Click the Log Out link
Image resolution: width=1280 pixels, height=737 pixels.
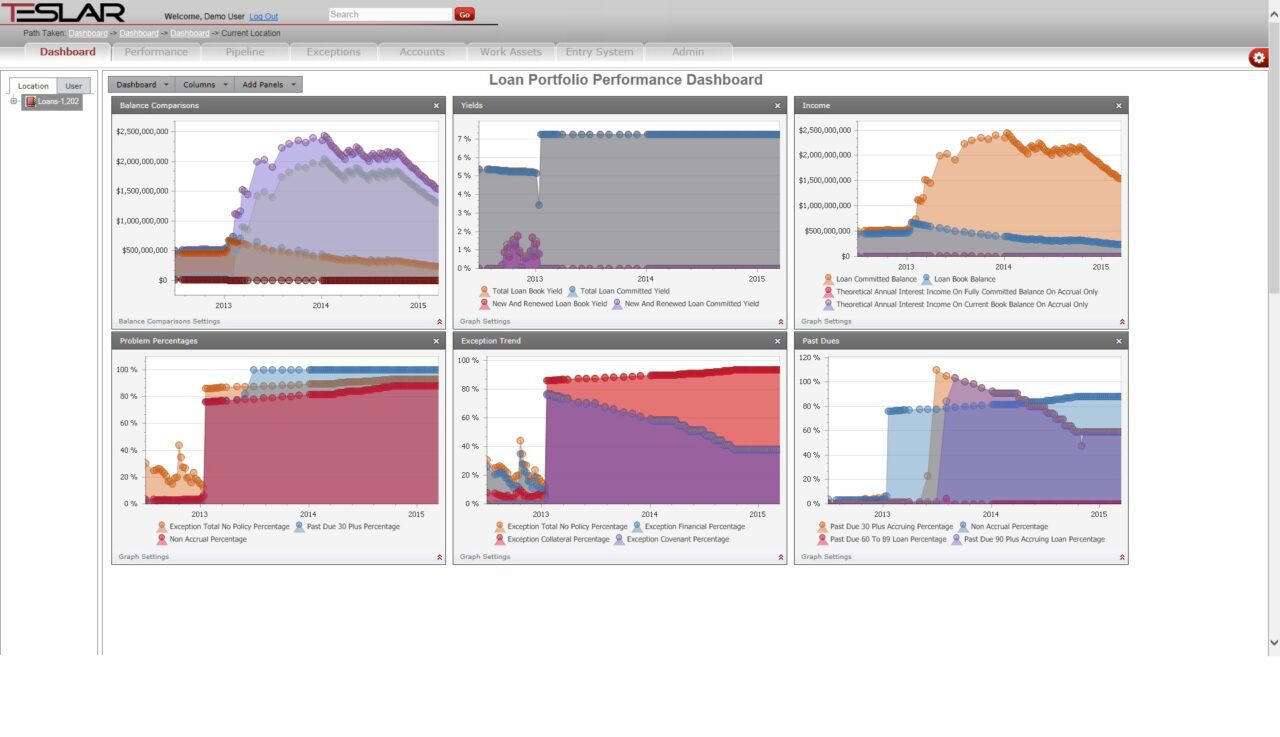pyautogui.click(x=264, y=17)
